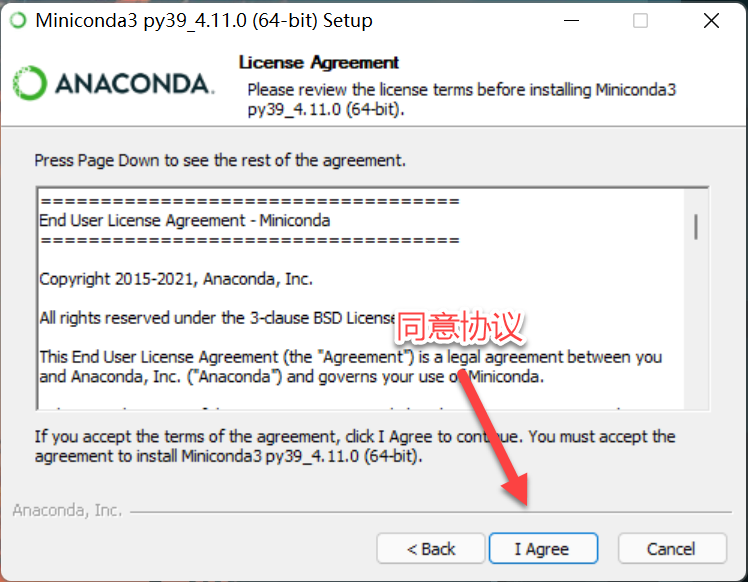748x582 pixels.
Task: Click the Page Down instruction text
Action: coord(220,160)
